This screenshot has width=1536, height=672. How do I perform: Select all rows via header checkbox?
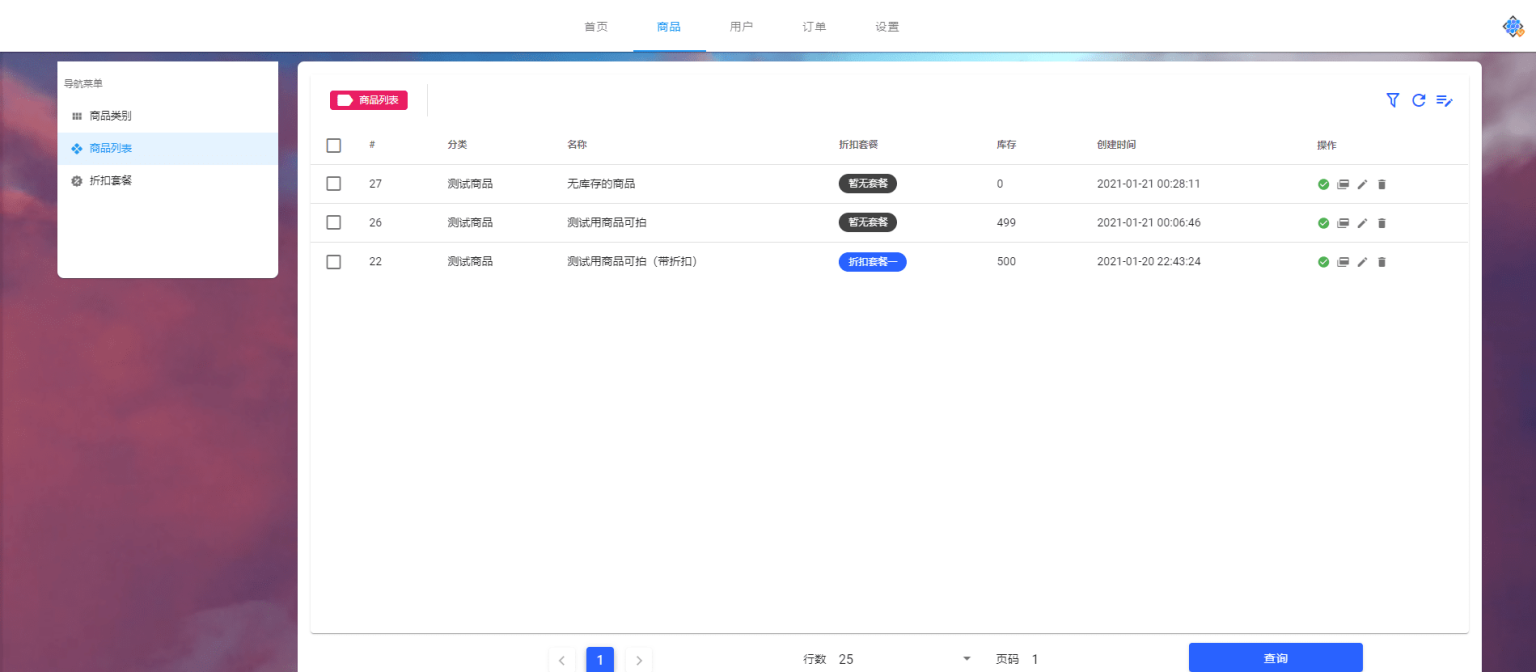tap(333, 145)
